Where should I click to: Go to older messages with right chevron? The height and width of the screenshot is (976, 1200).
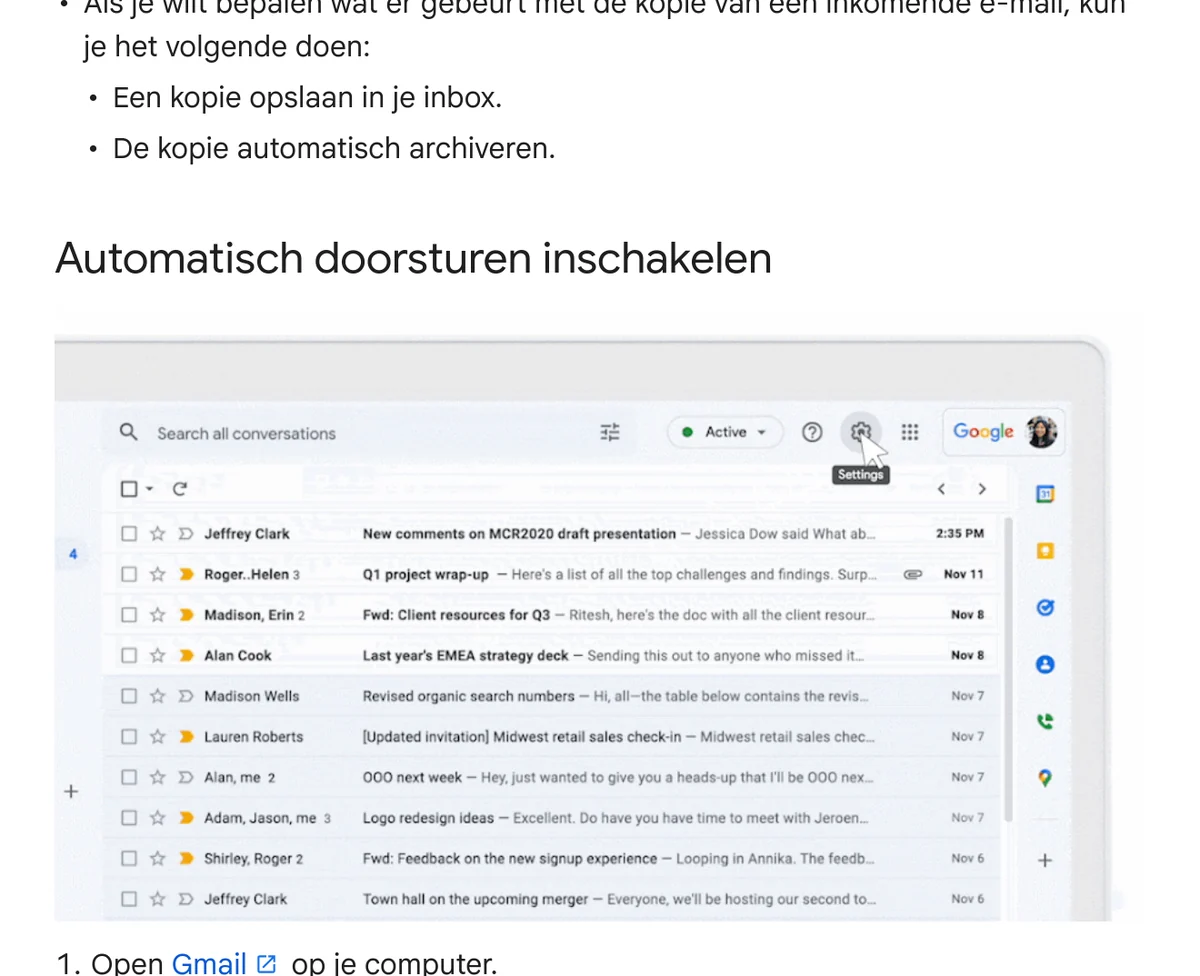[982, 489]
